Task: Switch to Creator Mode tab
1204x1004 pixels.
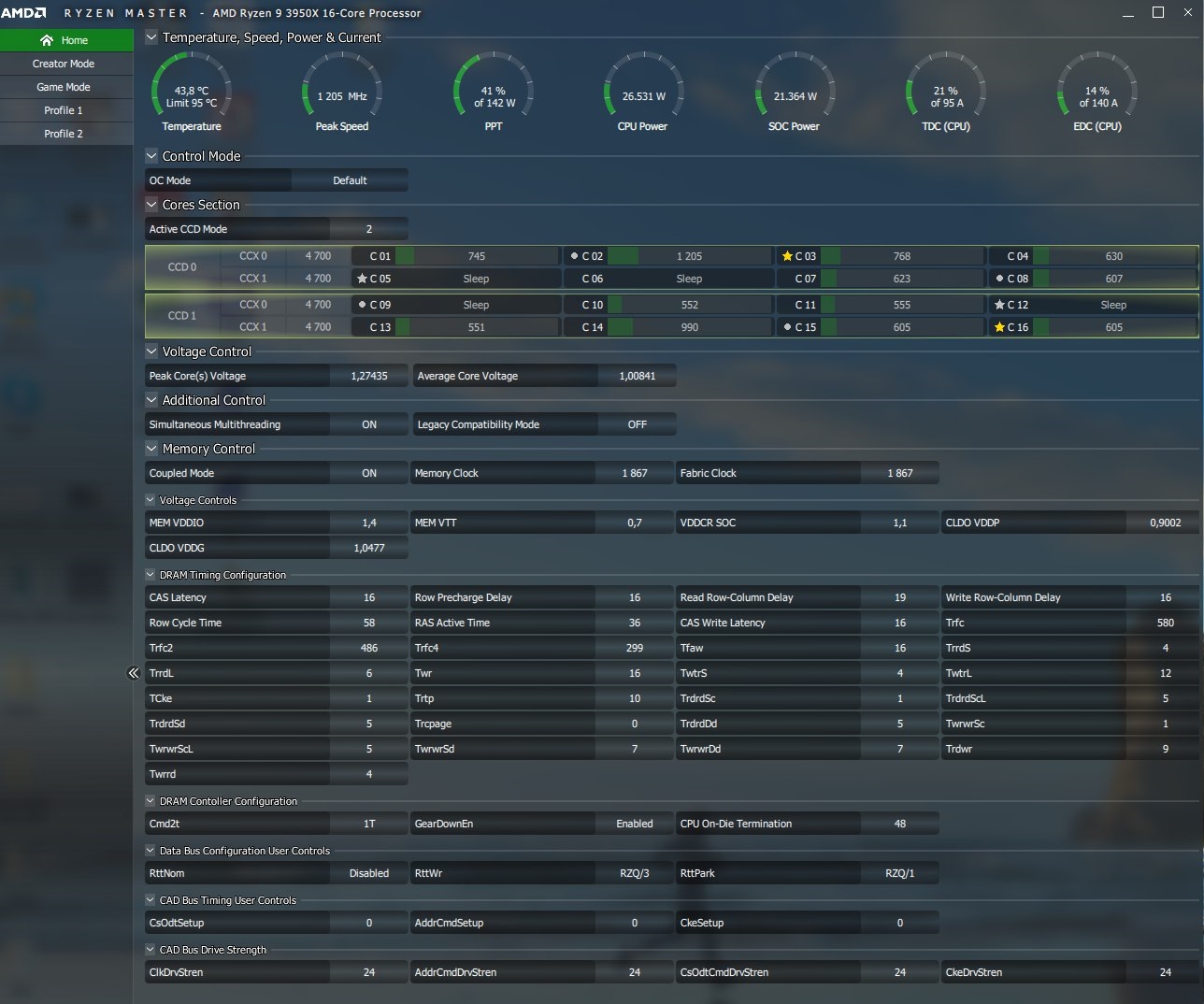Action: [66, 64]
